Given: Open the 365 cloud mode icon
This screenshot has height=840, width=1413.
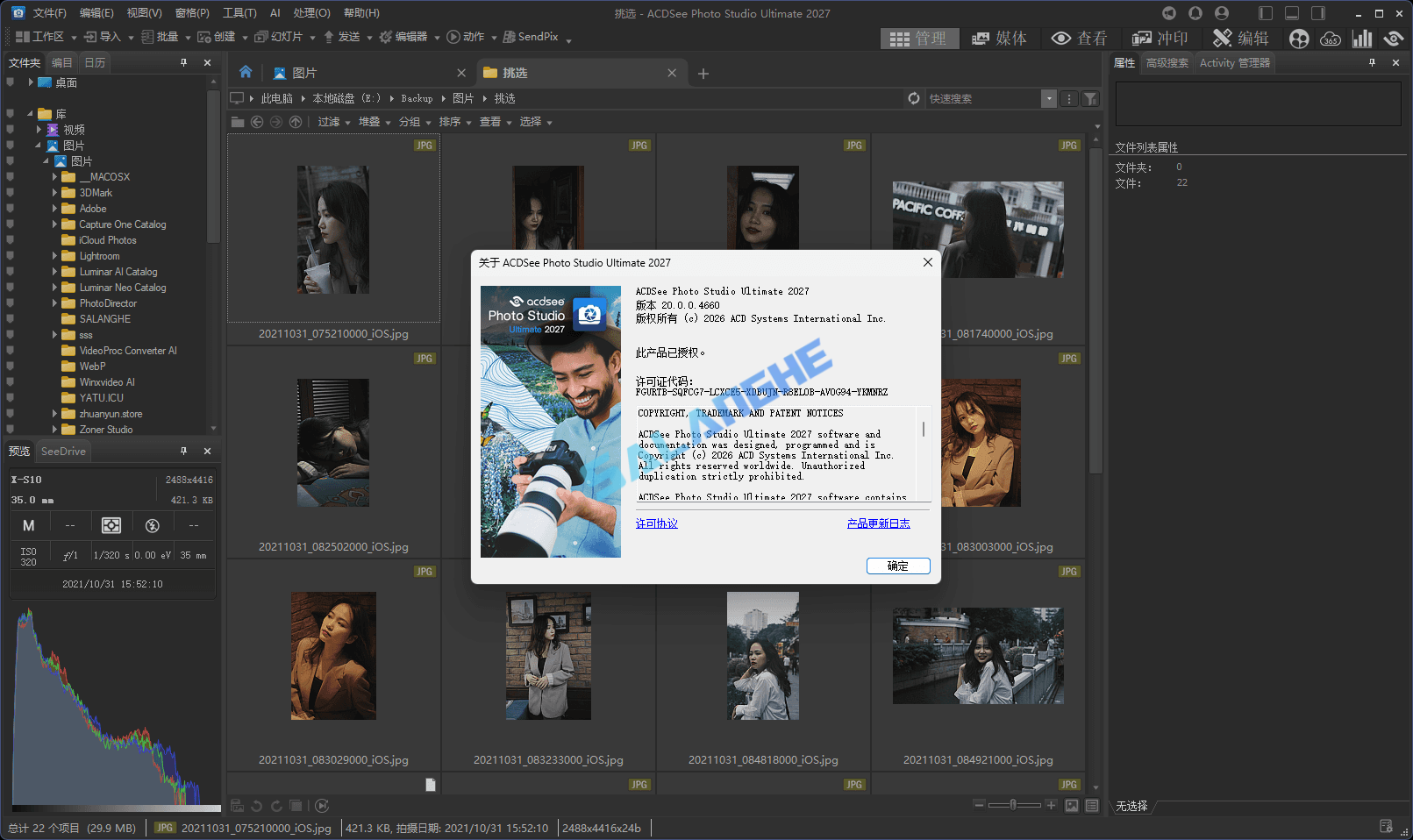Looking at the screenshot, I should (1331, 39).
